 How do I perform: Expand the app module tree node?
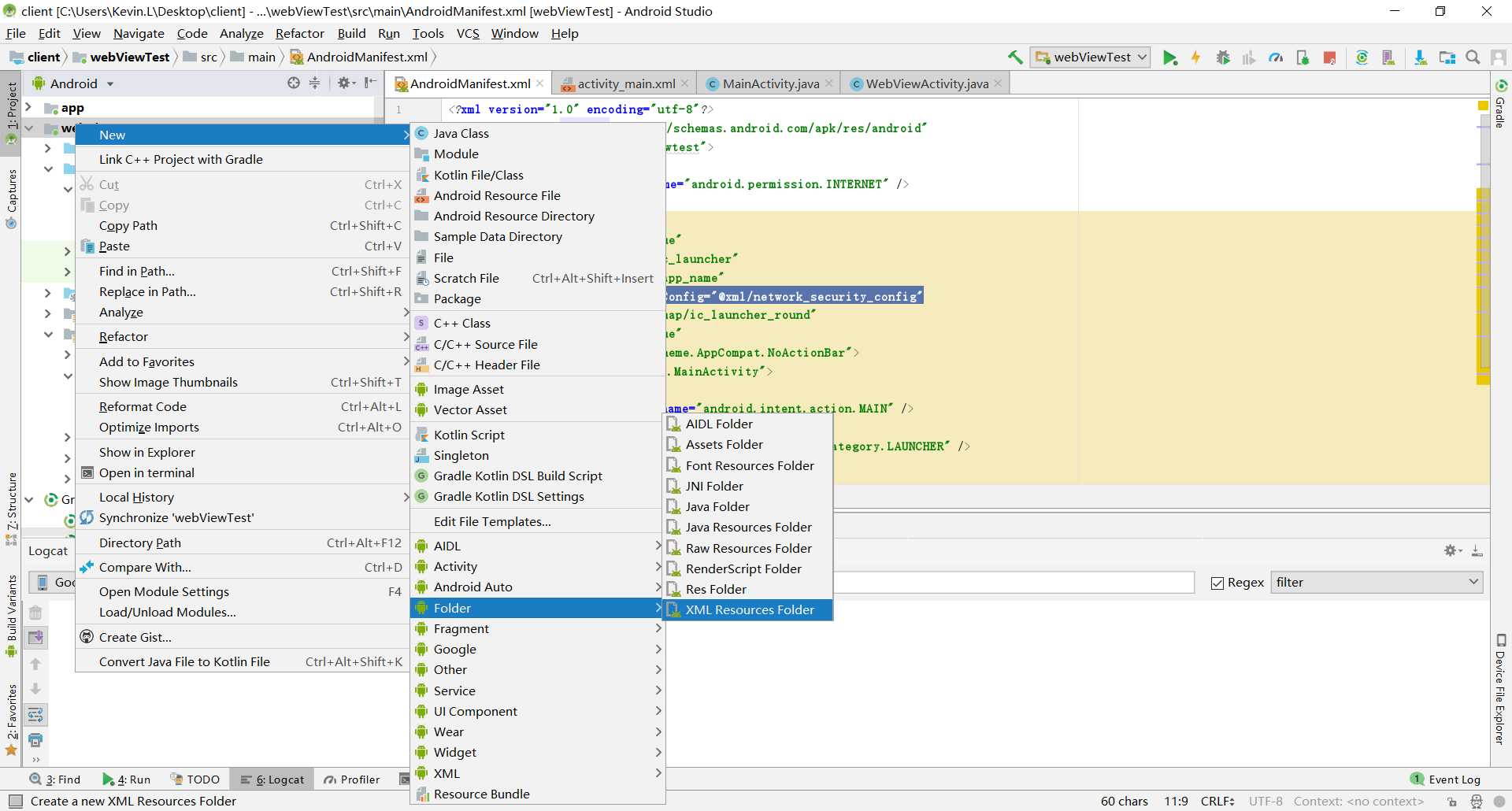(x=28, y=107)
